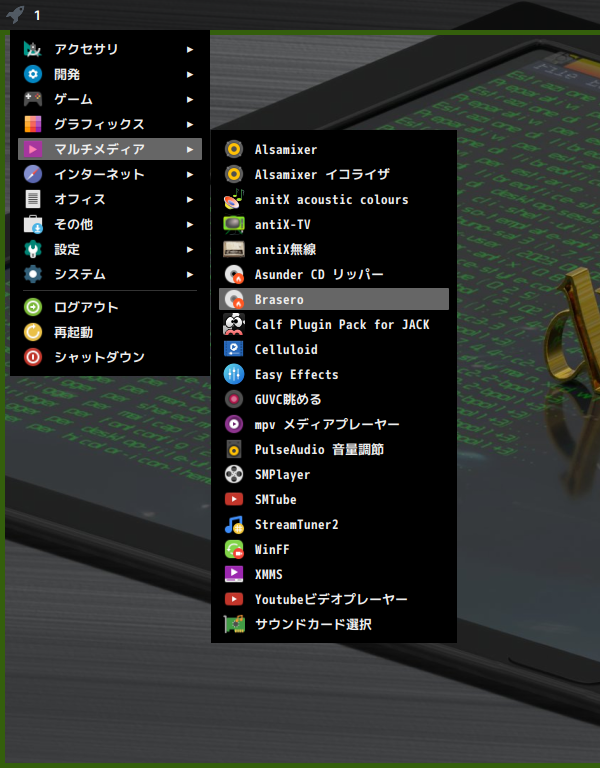Open the インターネット menu entry
Screen dimensions: 600x768
pos(110,174)
